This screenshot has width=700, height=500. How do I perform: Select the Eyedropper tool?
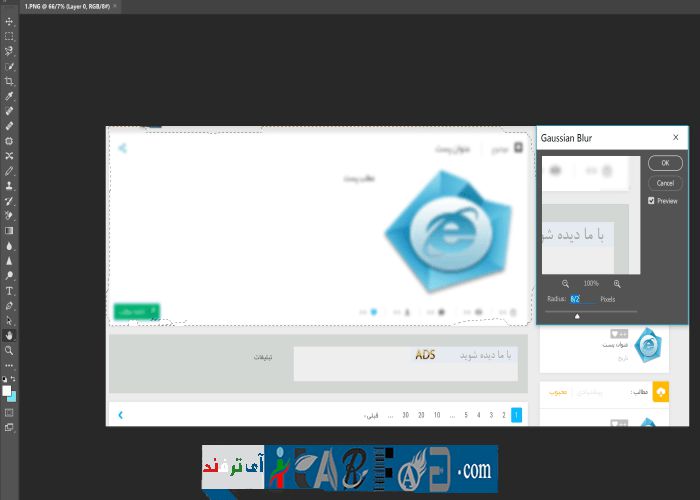9,96
